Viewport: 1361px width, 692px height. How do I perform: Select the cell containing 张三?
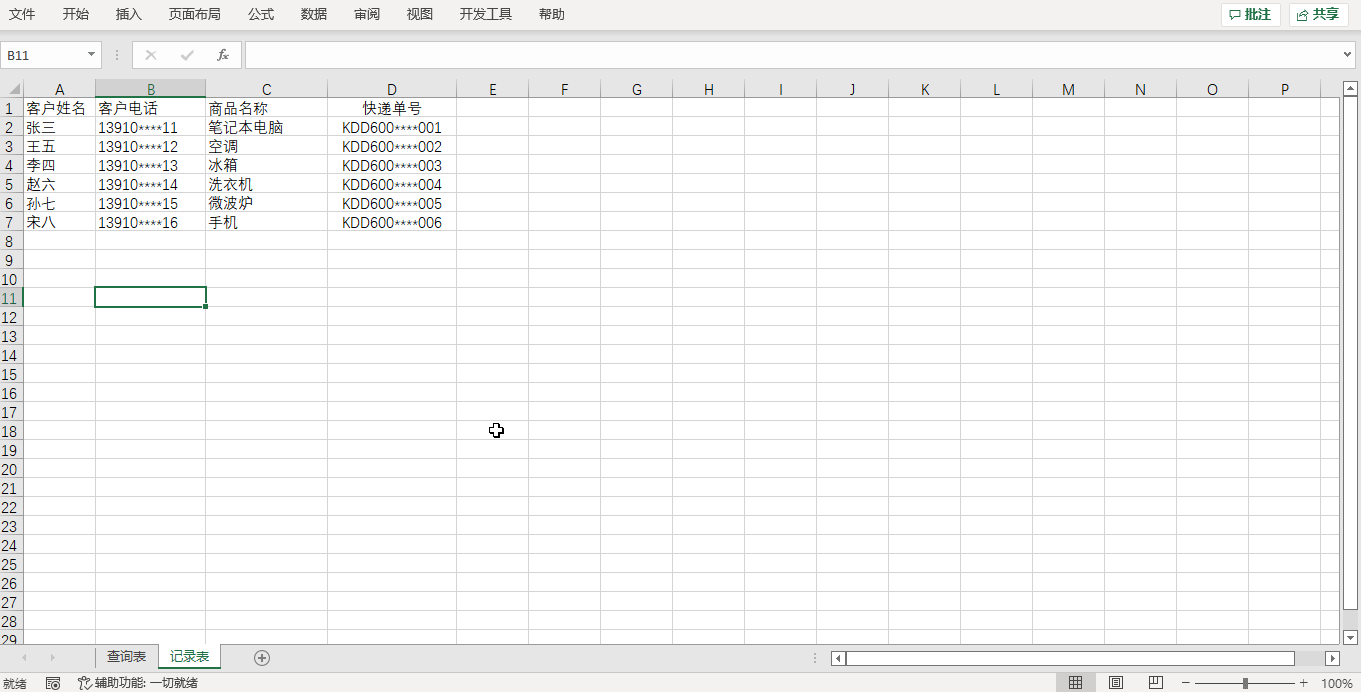tap(59, 127)
